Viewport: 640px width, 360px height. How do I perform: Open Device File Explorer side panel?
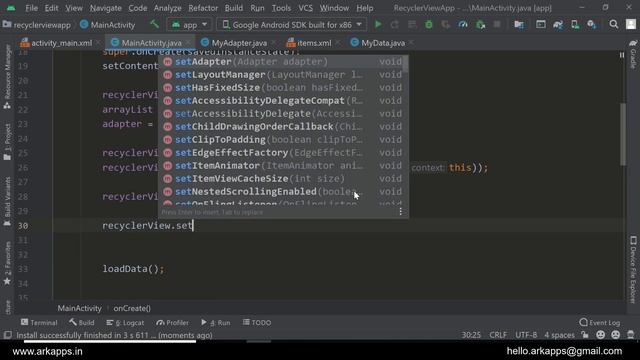tap(633, 269)
